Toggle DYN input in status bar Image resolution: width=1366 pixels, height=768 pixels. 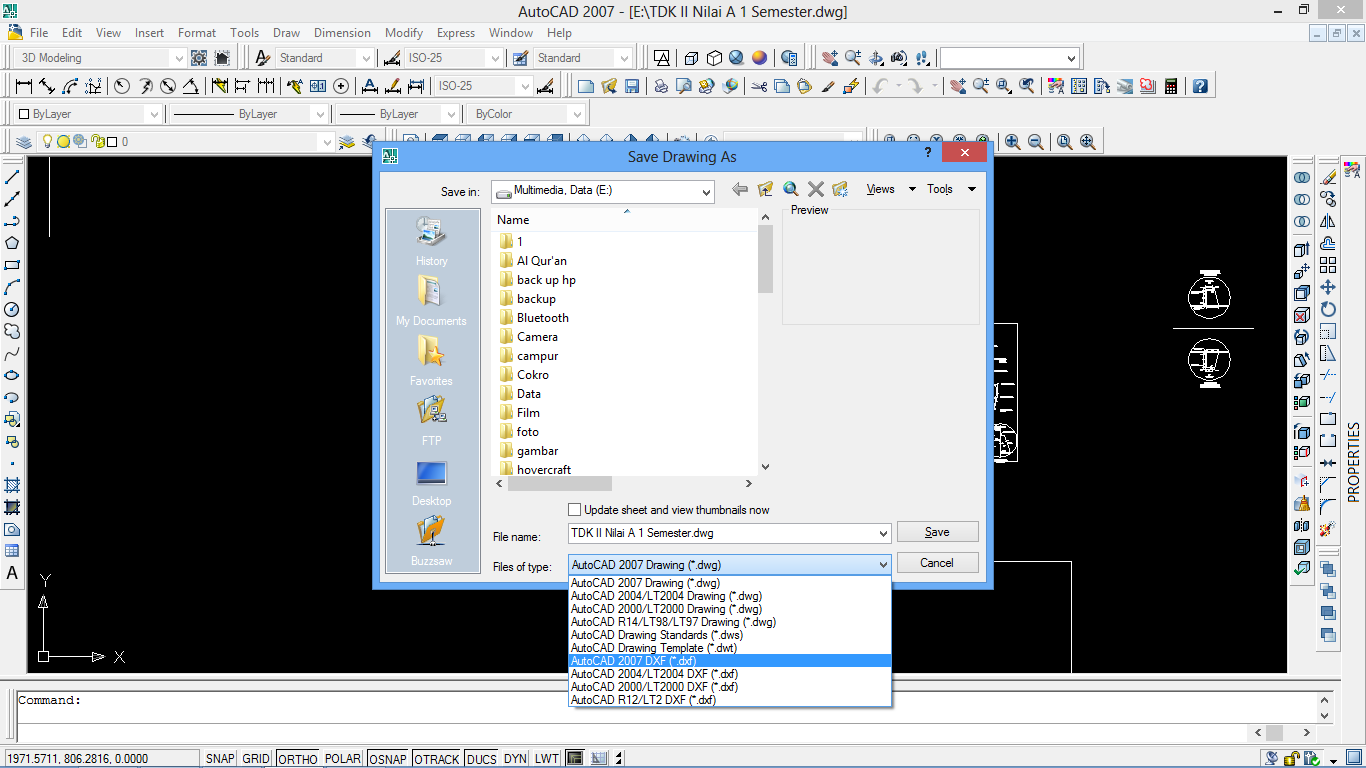pyautogui.click(x=515, y=759)
